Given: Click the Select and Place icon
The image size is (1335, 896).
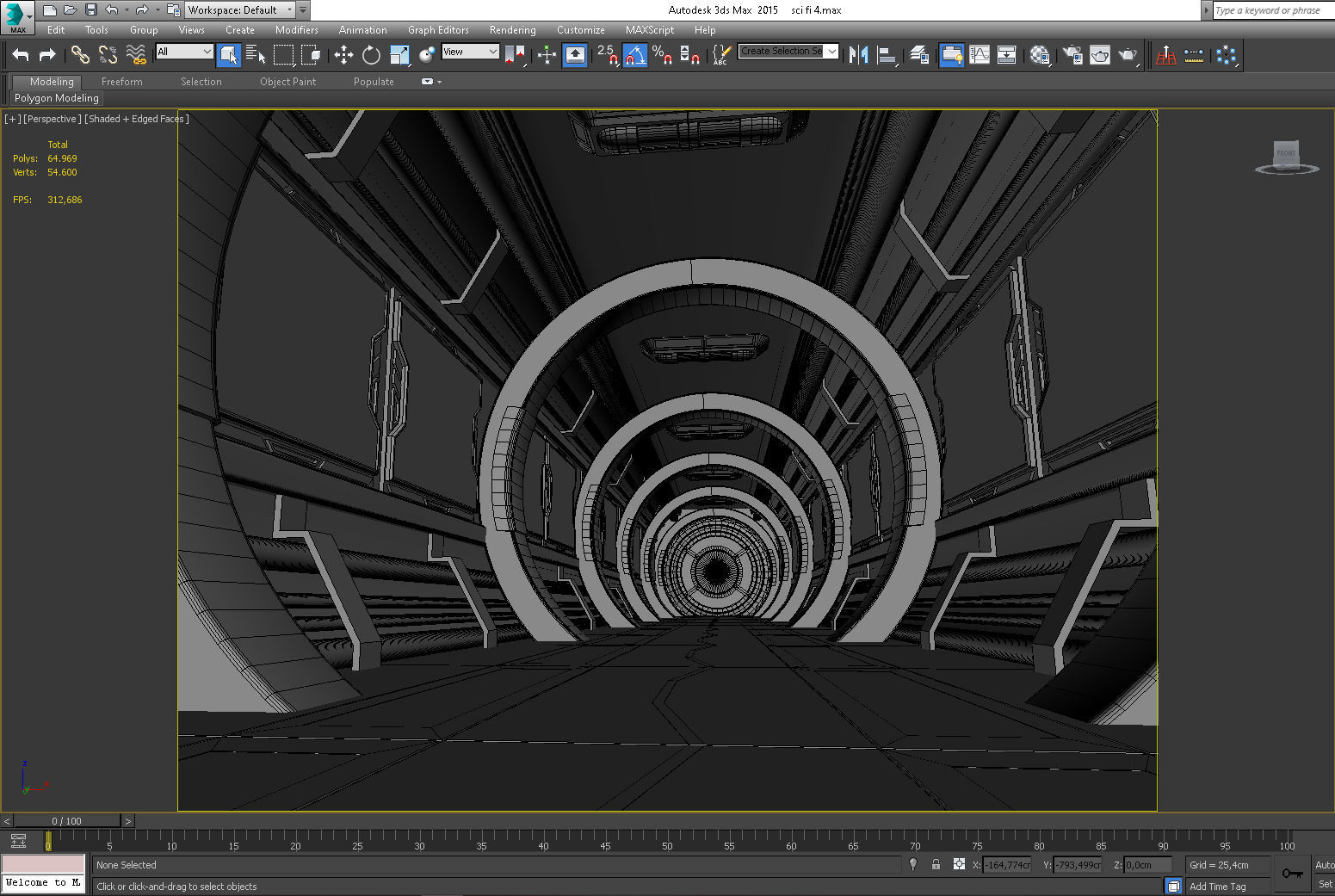Looking at the screenshot, I should pyautogui.click(x=427, y=55).
